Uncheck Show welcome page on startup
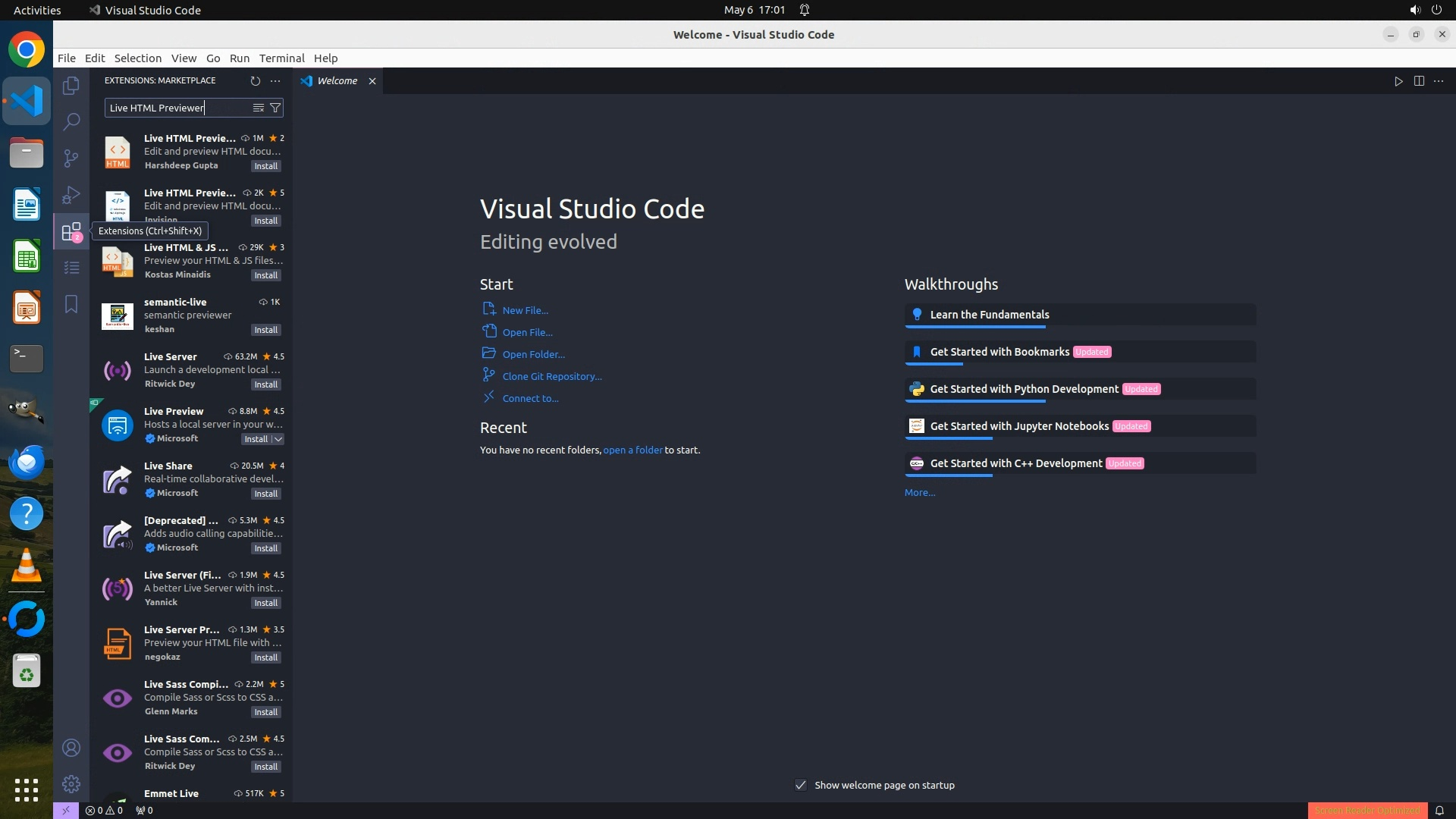 pos(801,785)
